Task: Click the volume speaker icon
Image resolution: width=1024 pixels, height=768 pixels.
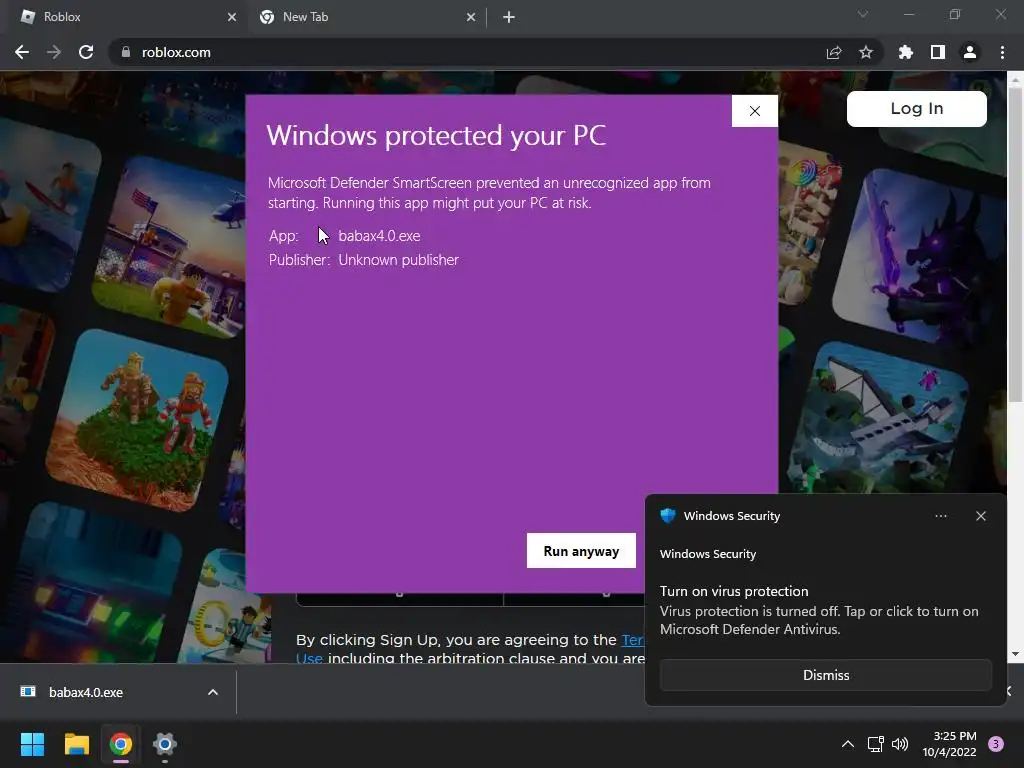Action: 900,744
